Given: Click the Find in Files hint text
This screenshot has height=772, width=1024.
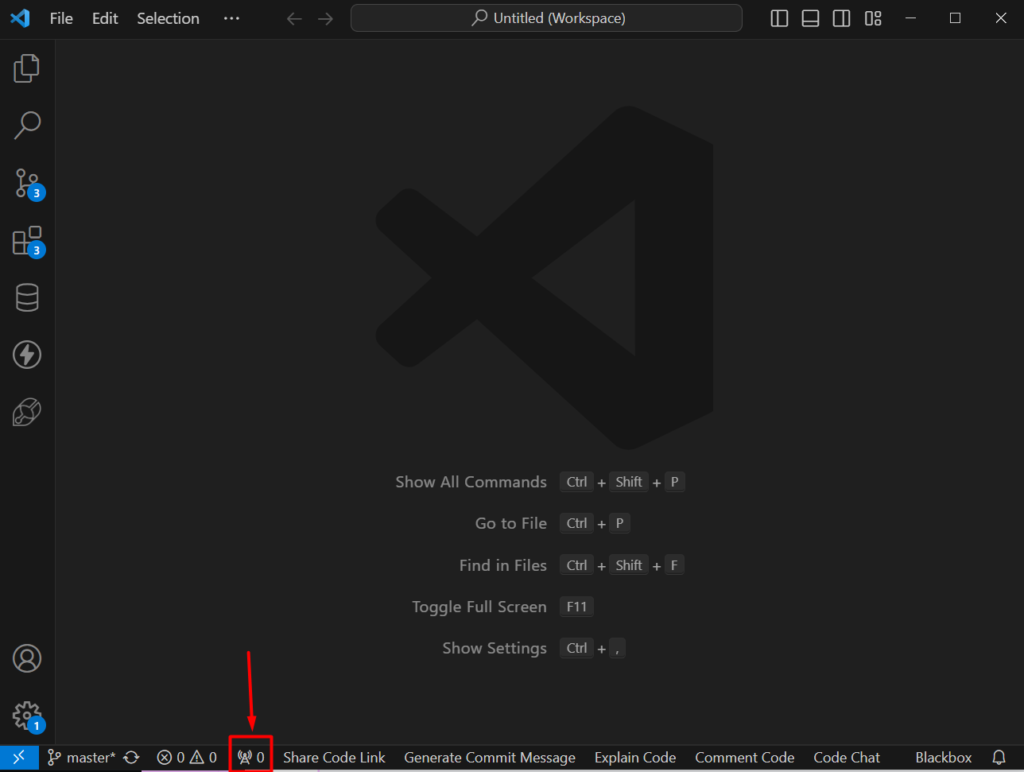Looking at the screenshot, I should [503, 565].
